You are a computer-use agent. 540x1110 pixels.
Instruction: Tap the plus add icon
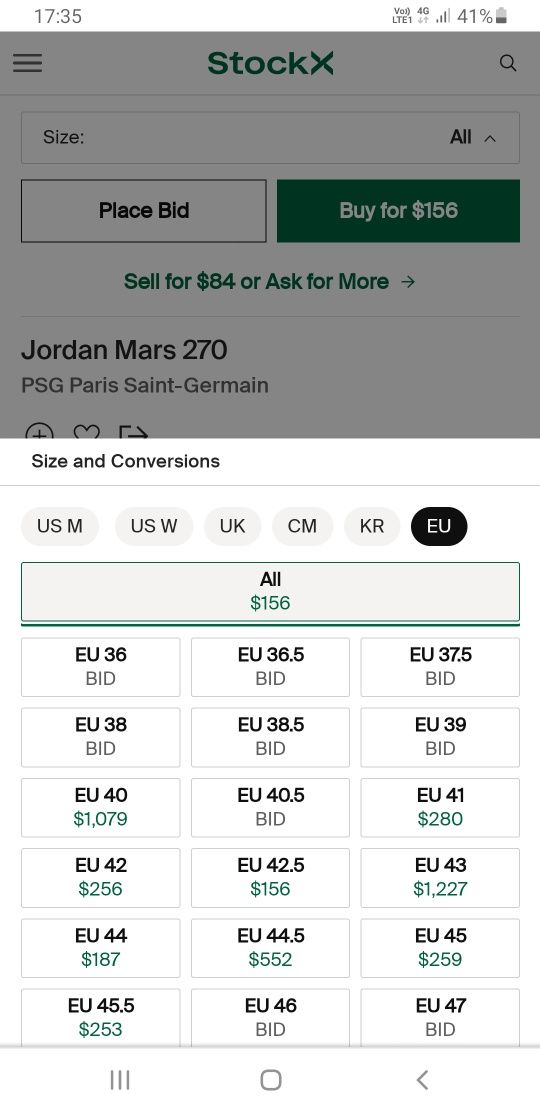(40, 431)
